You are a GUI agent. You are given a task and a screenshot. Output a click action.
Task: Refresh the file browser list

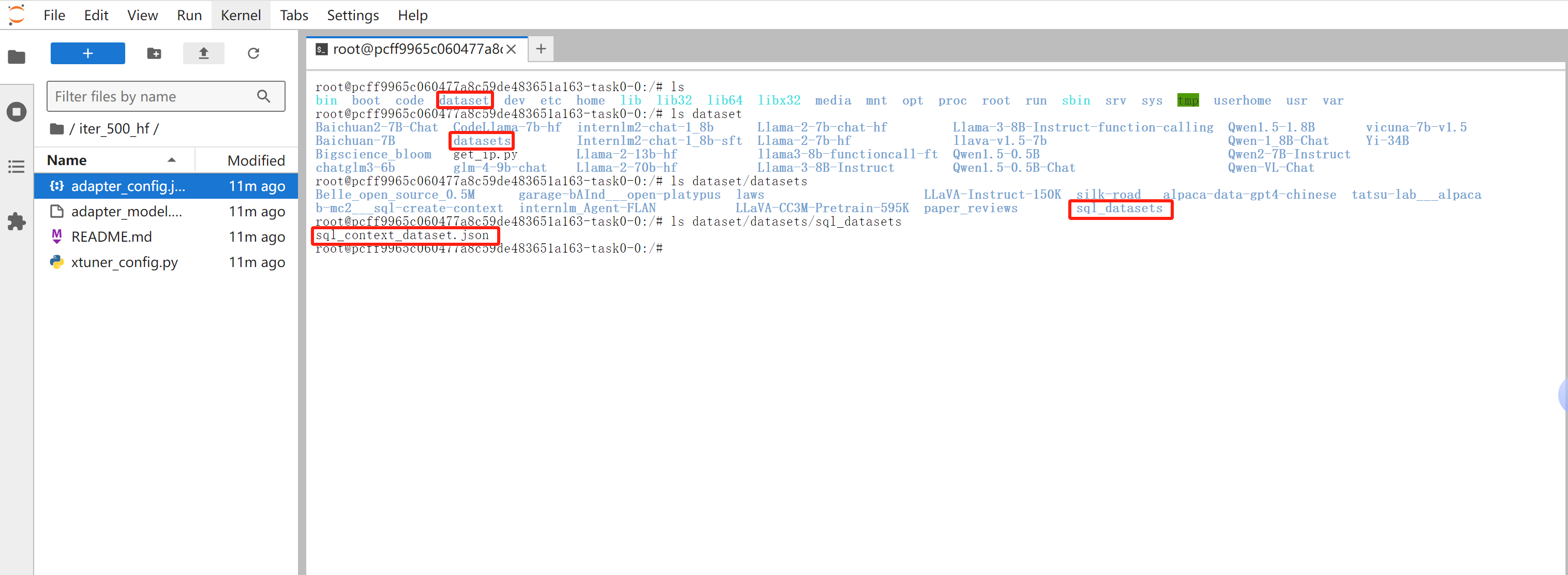[x=253, y=54]
